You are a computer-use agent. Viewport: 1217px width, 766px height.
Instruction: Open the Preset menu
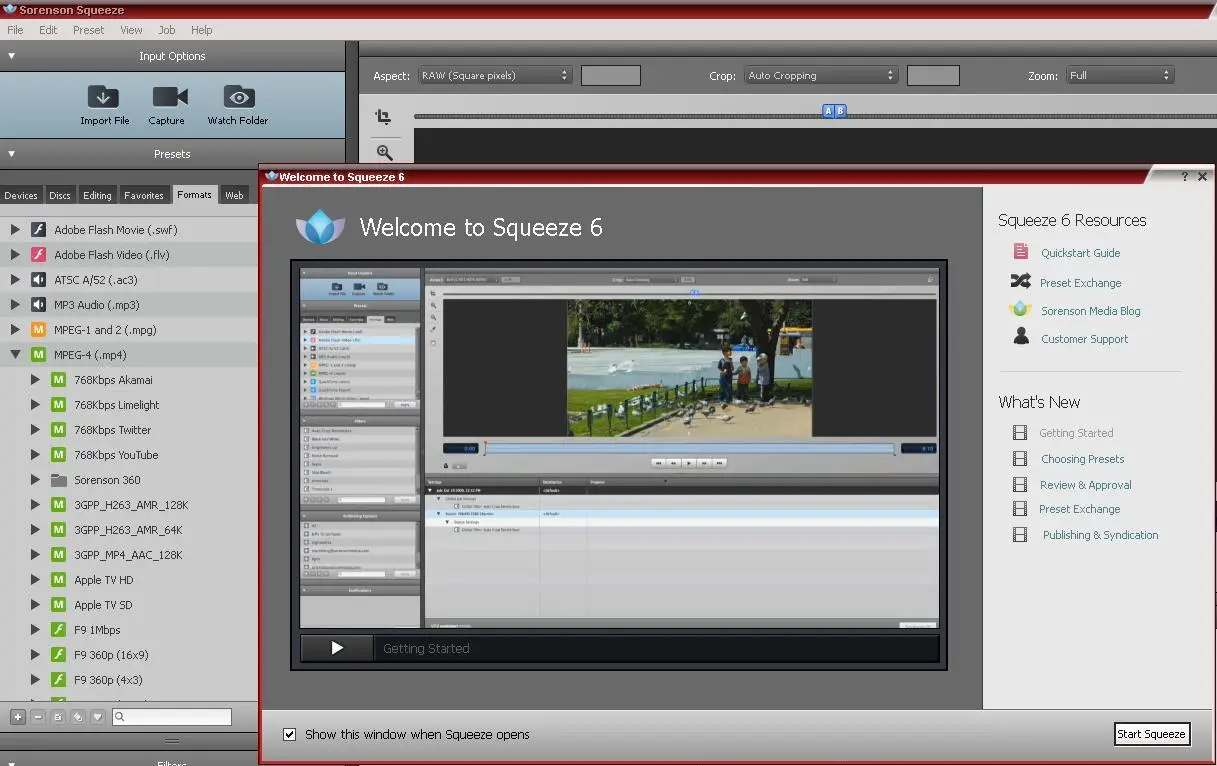88,30
